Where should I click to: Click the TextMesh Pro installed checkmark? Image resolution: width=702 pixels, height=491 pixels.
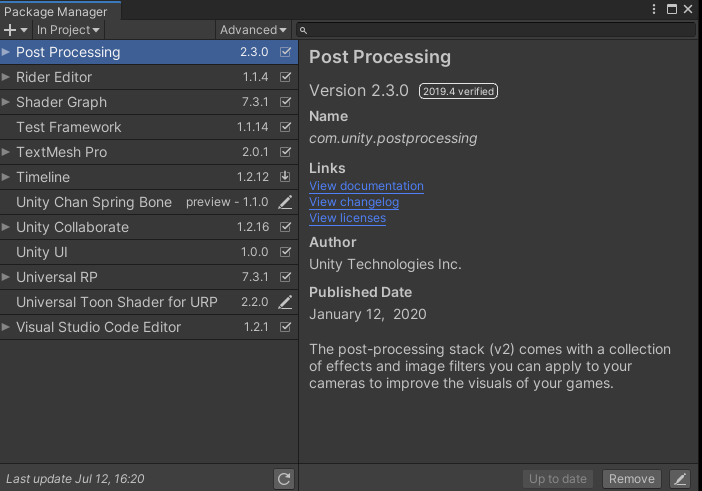[285, 152]
